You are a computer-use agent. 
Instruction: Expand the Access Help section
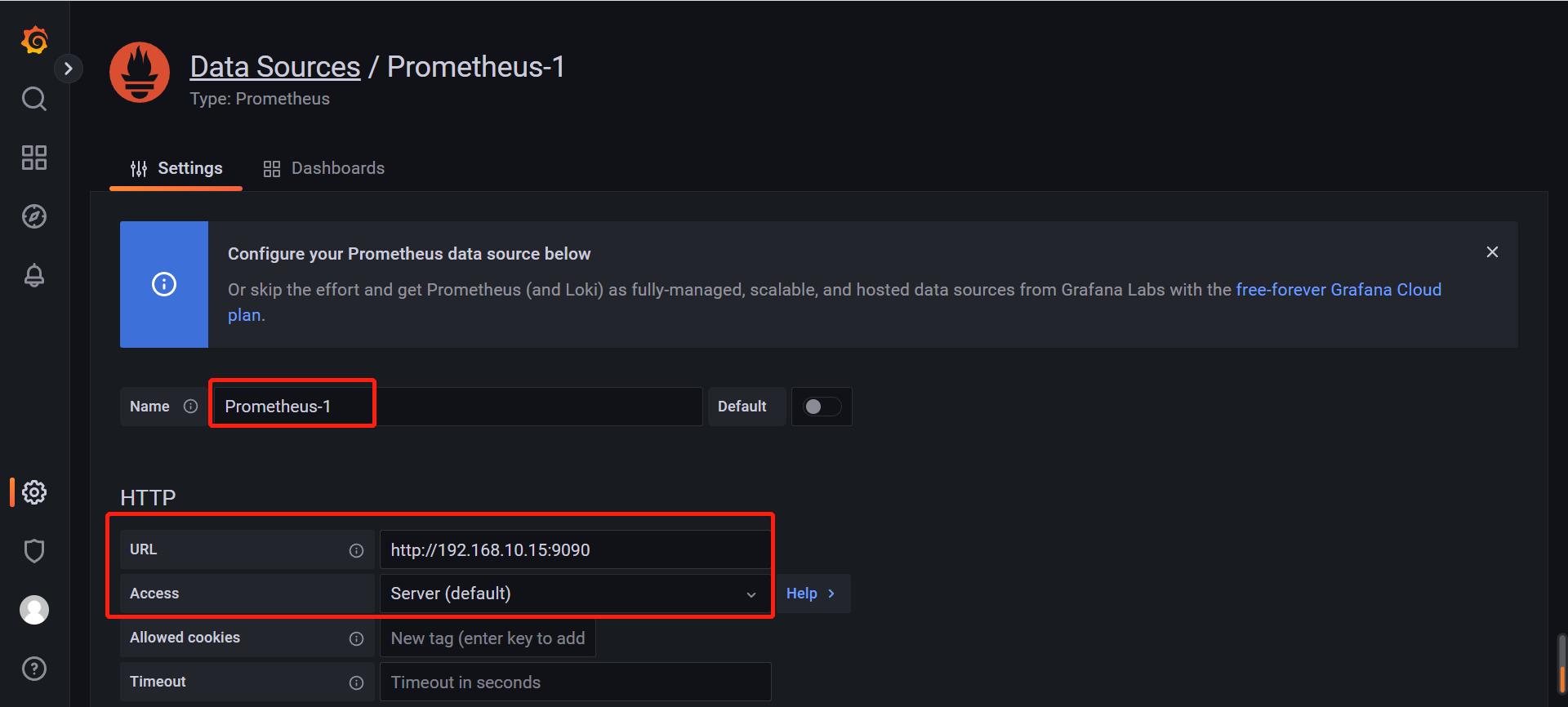[x=811, y=594]
